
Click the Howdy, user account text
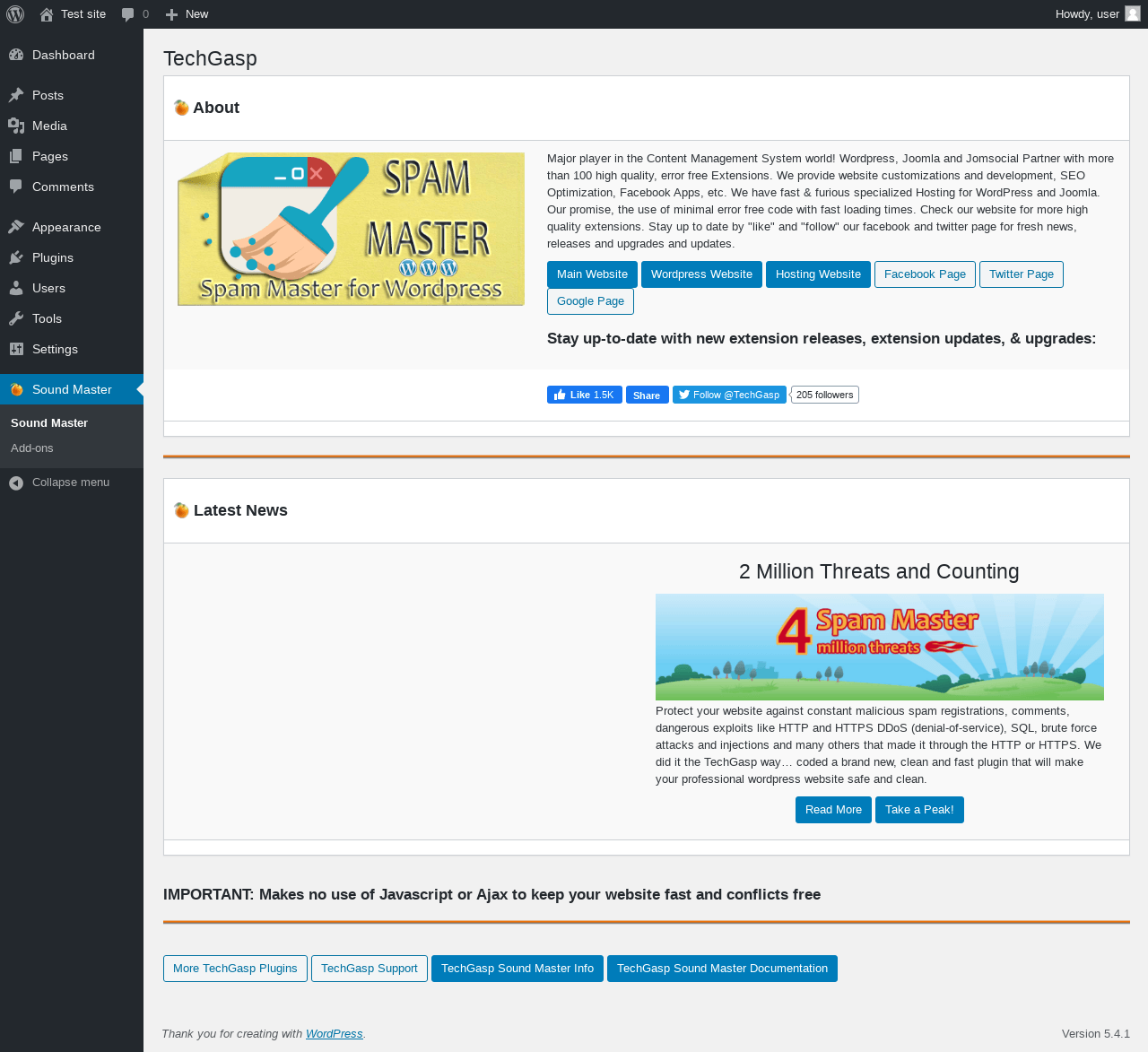[x=1087, y=14]
